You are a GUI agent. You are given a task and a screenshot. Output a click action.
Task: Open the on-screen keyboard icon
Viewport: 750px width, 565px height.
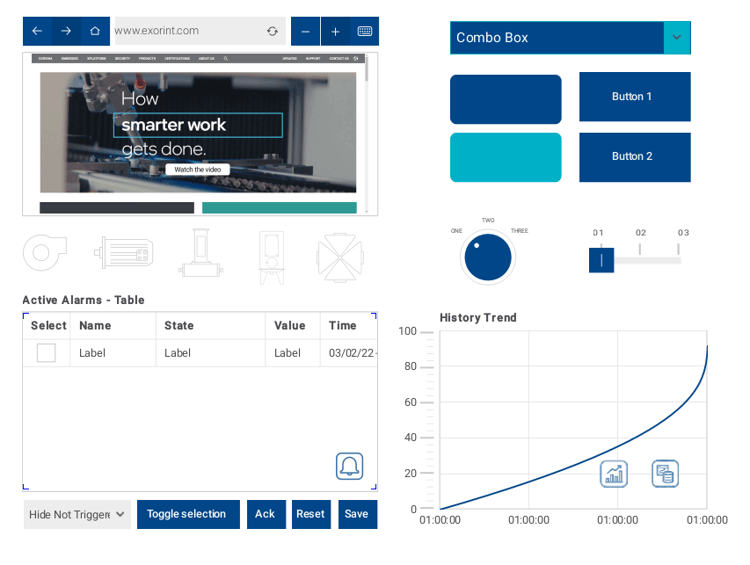[365, 31]
